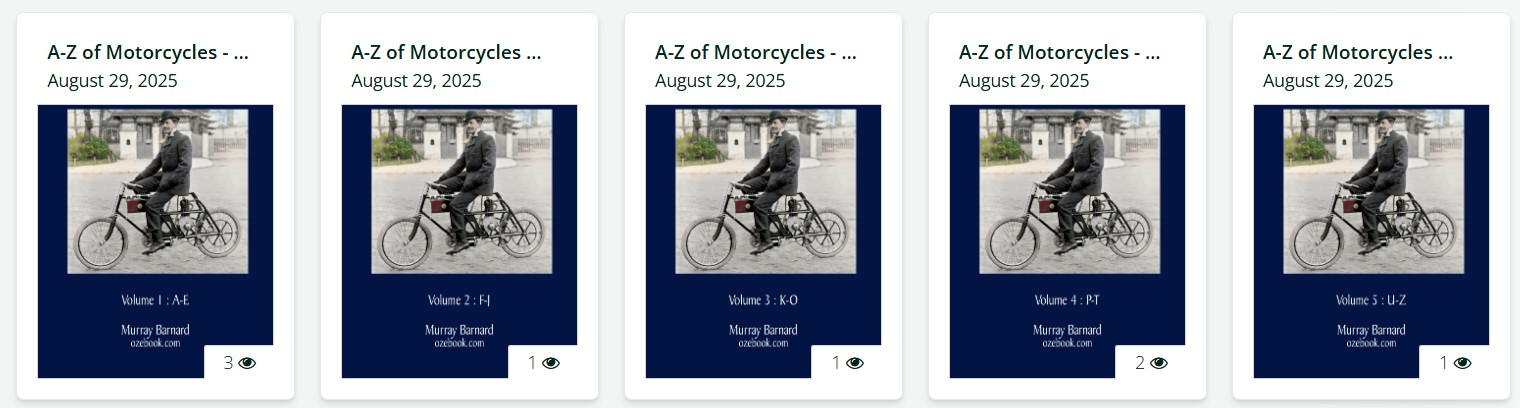The height and width of the screenshot is (408, 1520).
Task: Click the fourth card's A-Z of Motorcycles title
Action: (1060, 52)
